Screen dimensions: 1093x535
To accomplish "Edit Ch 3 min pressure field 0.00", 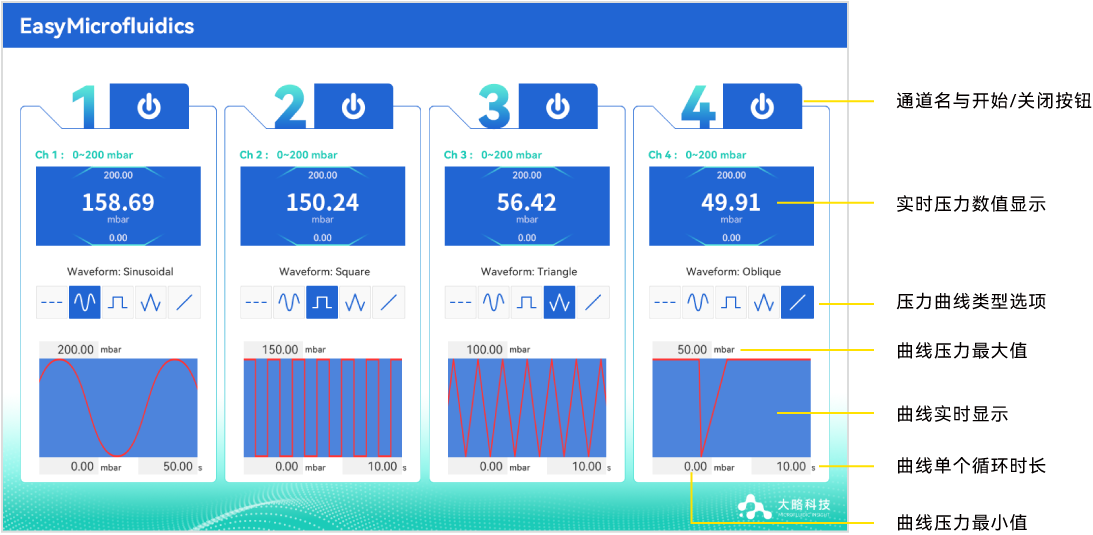I will [477, 466].
